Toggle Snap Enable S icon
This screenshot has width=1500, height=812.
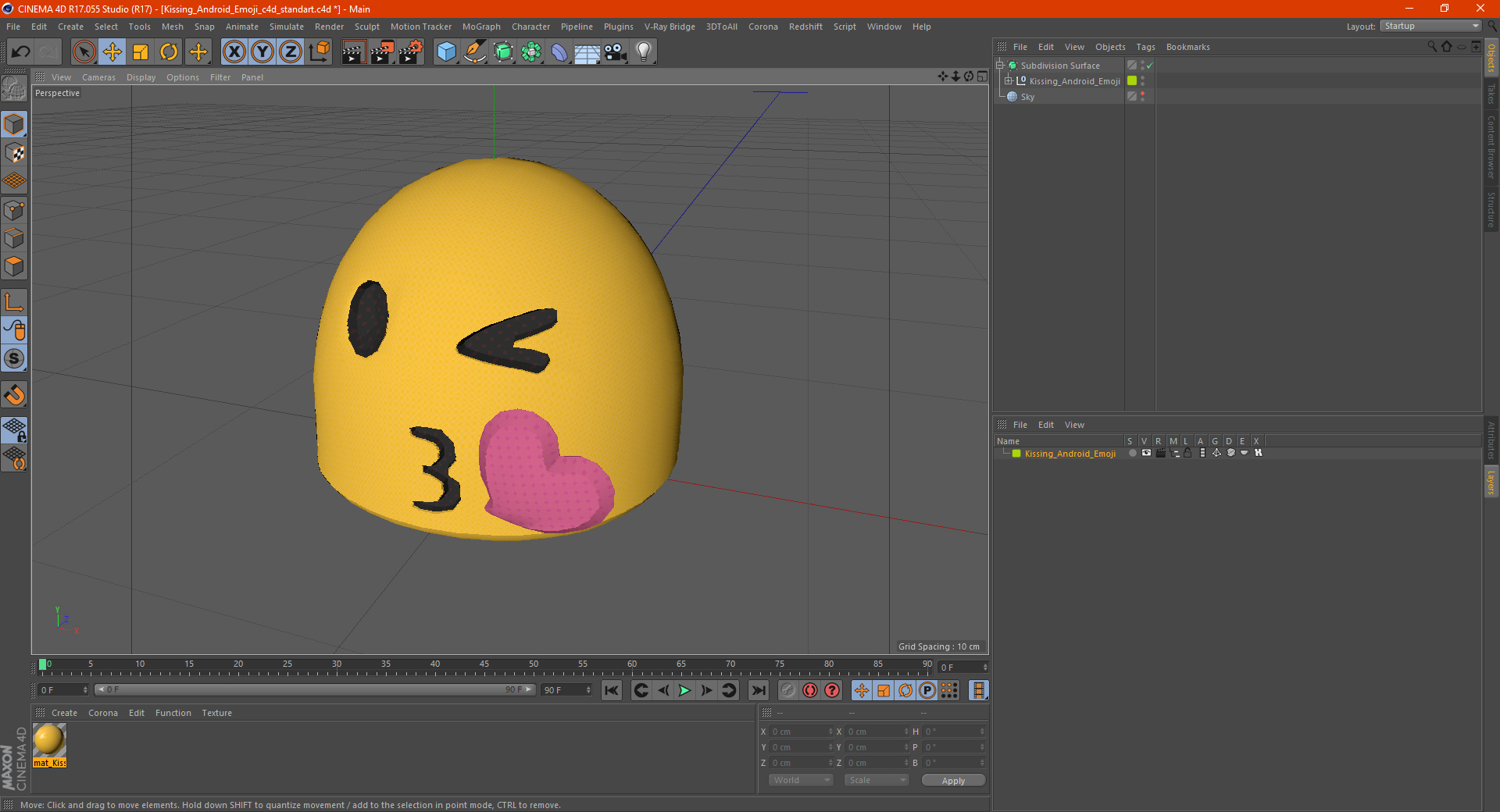[x=15, y=358]
